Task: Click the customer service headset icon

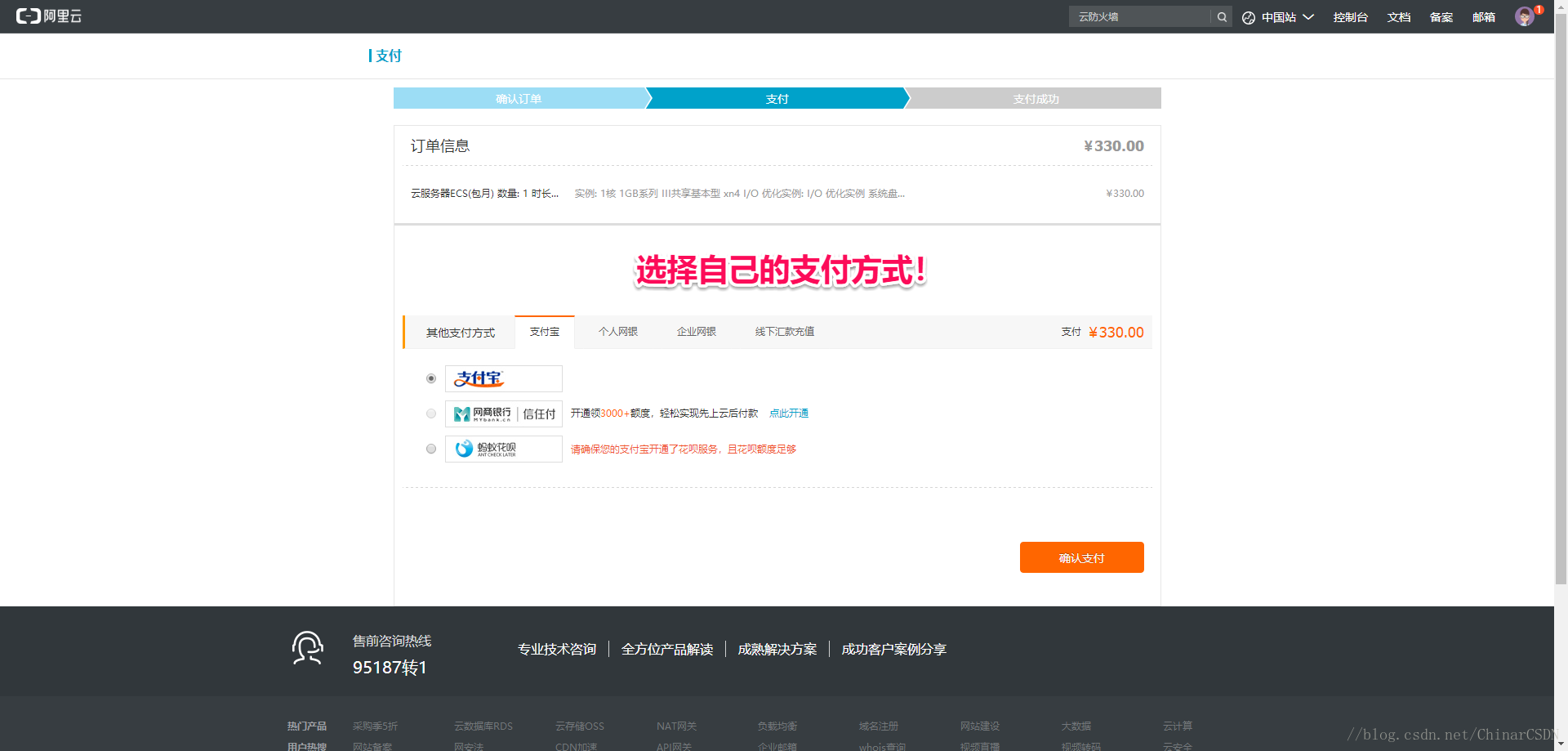Action: tap(308, 648)
